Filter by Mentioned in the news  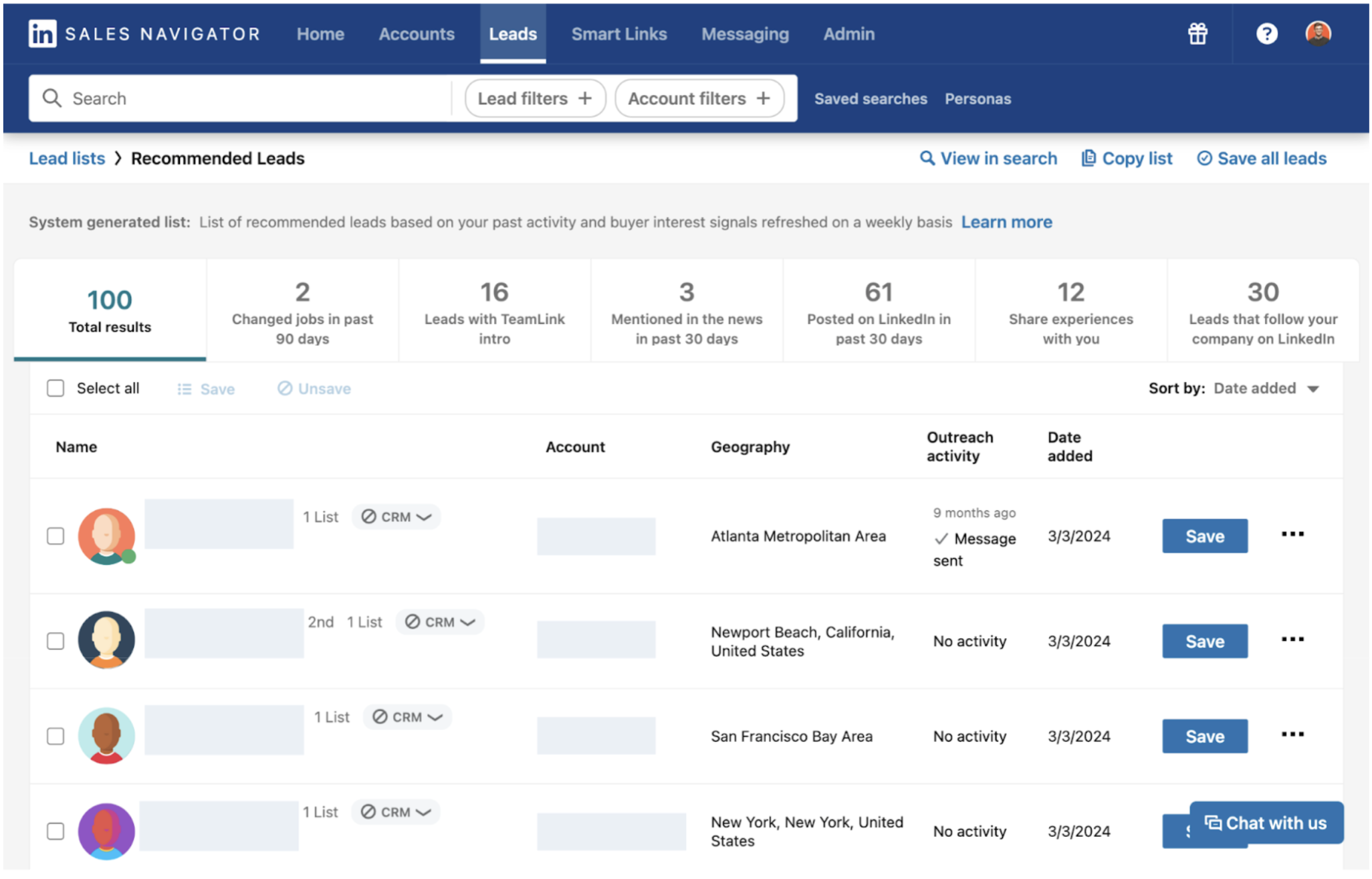[x=687, y=310]
